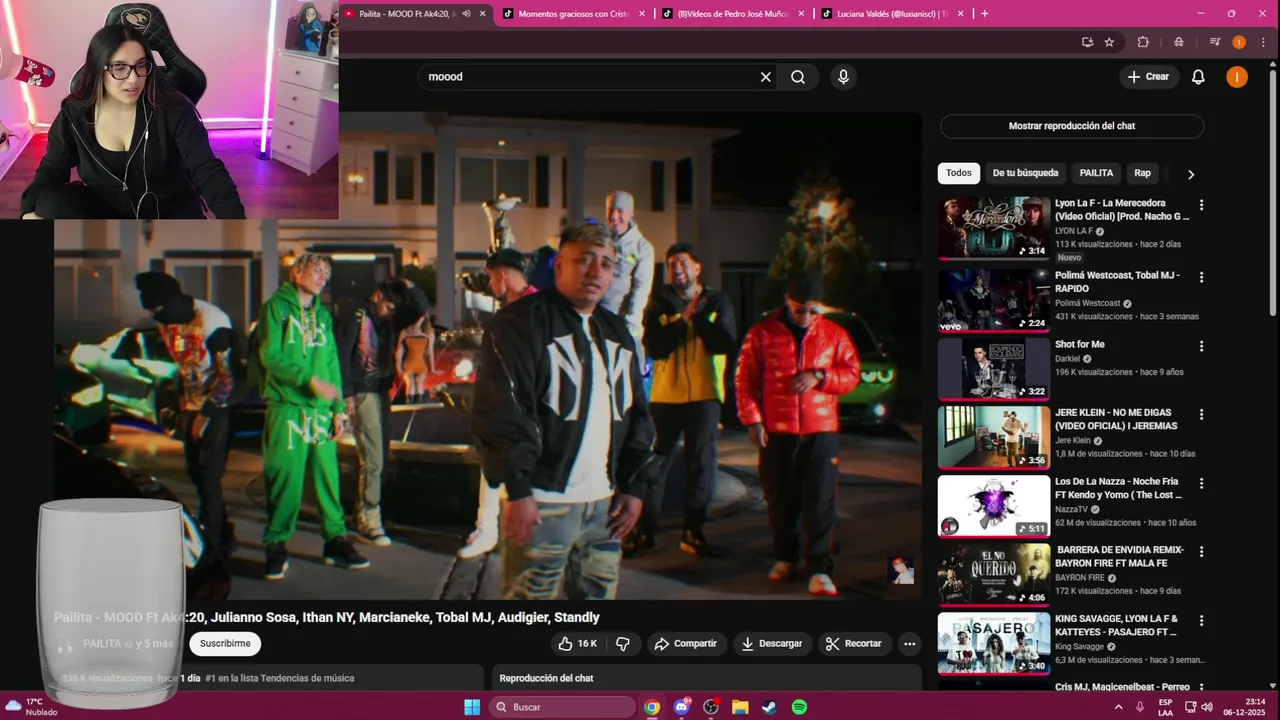This screenshot has width=1280, height=720.
Task: Select the Todos filter chip
Action: [x=958, y=173]
